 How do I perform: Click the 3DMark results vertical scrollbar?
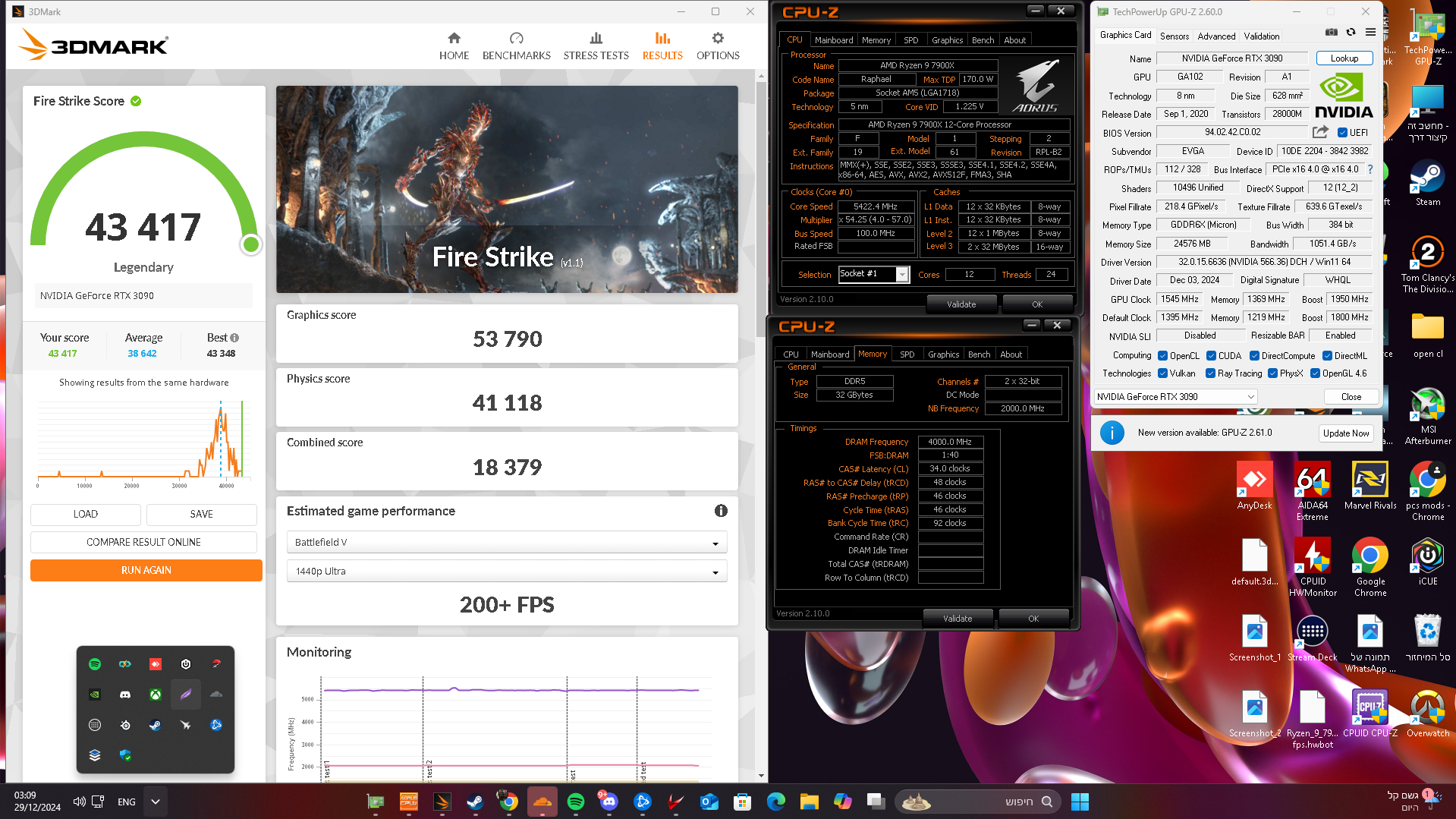[x=761, y=209]
